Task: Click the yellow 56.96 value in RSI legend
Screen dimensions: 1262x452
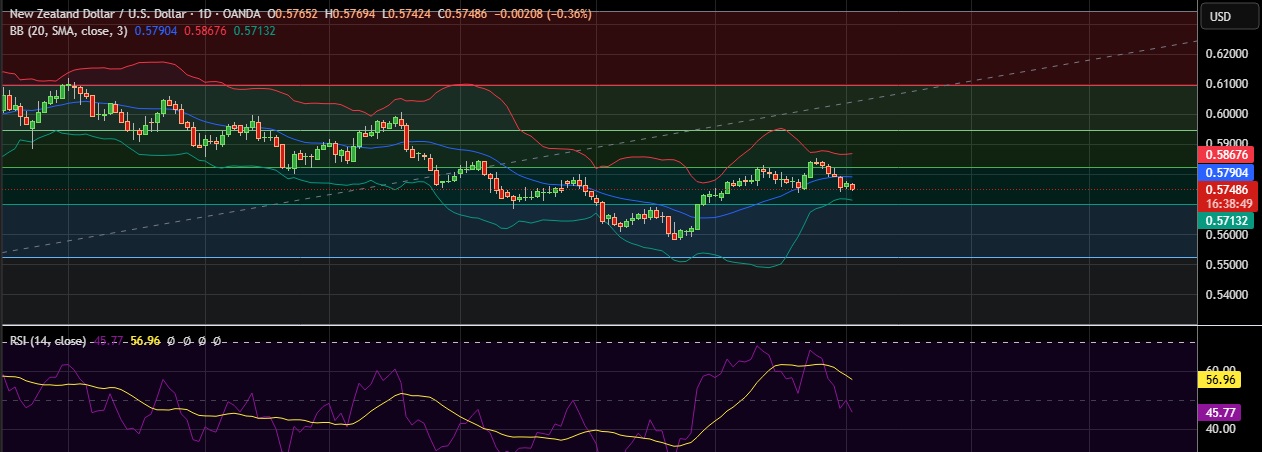Action: (x=146, y=341)
